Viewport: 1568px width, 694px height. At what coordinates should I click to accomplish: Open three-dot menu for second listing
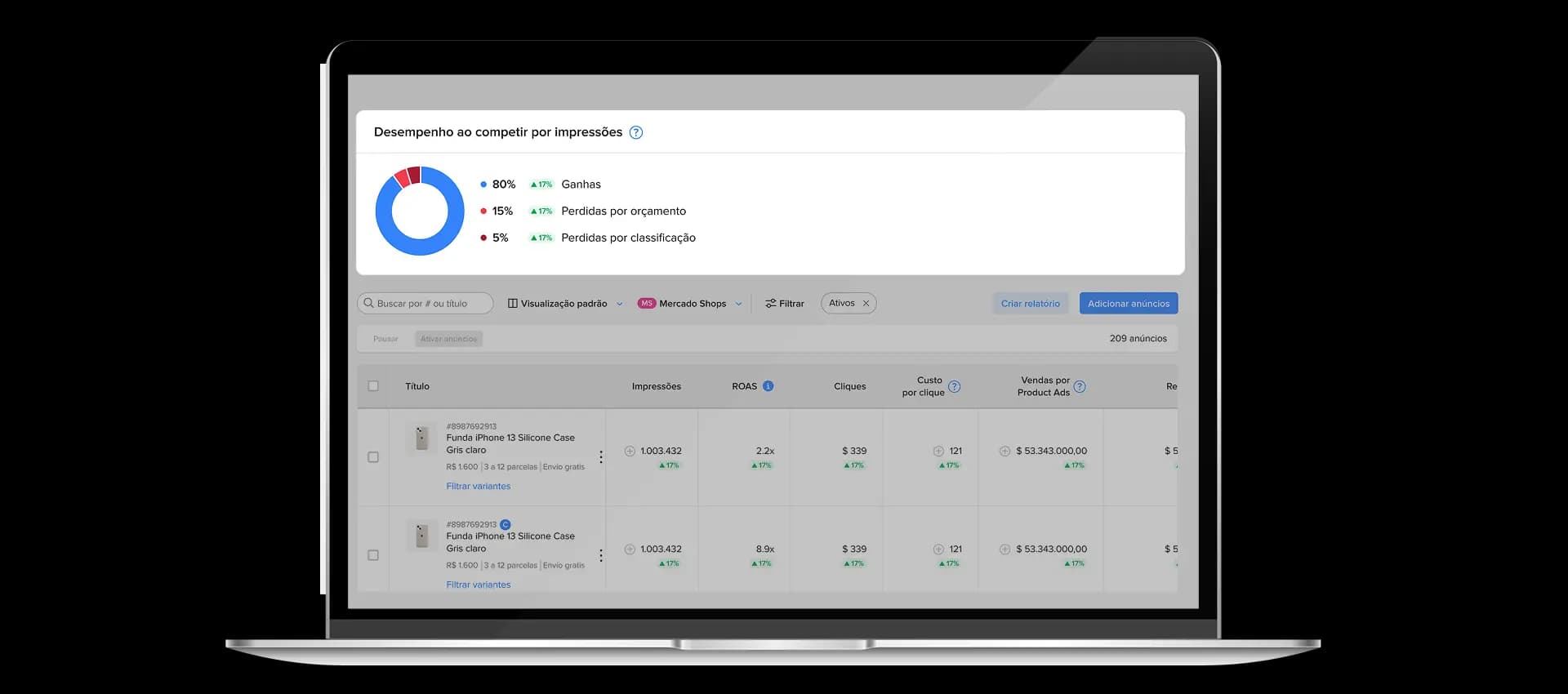point(601,555)
